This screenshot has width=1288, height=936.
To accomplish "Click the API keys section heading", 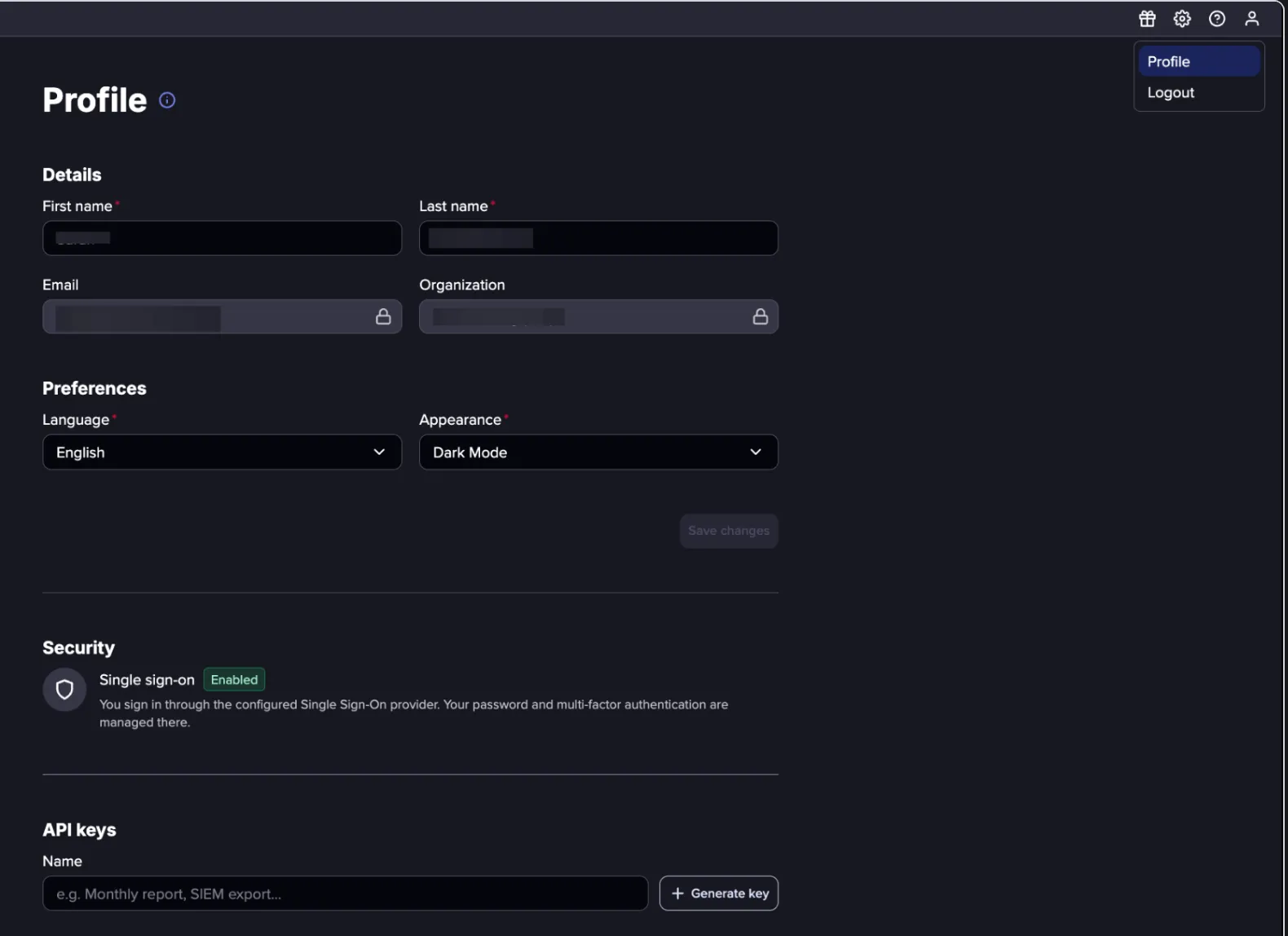I will coord(79,830).
